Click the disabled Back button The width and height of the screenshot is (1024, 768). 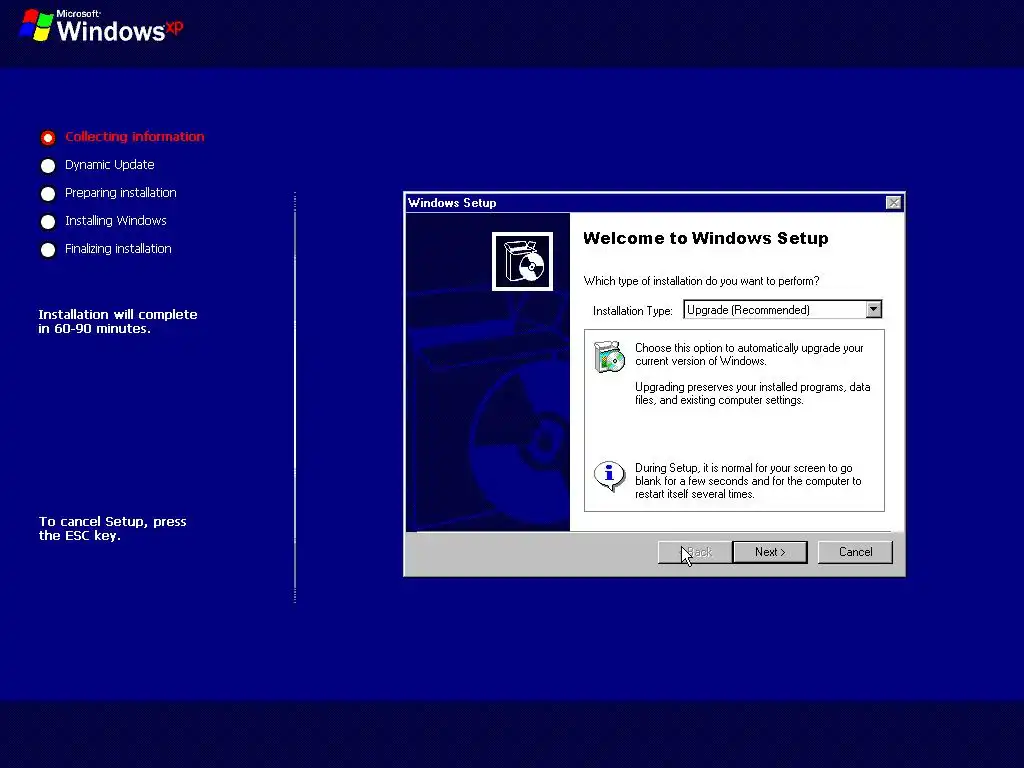coord(695,552)
